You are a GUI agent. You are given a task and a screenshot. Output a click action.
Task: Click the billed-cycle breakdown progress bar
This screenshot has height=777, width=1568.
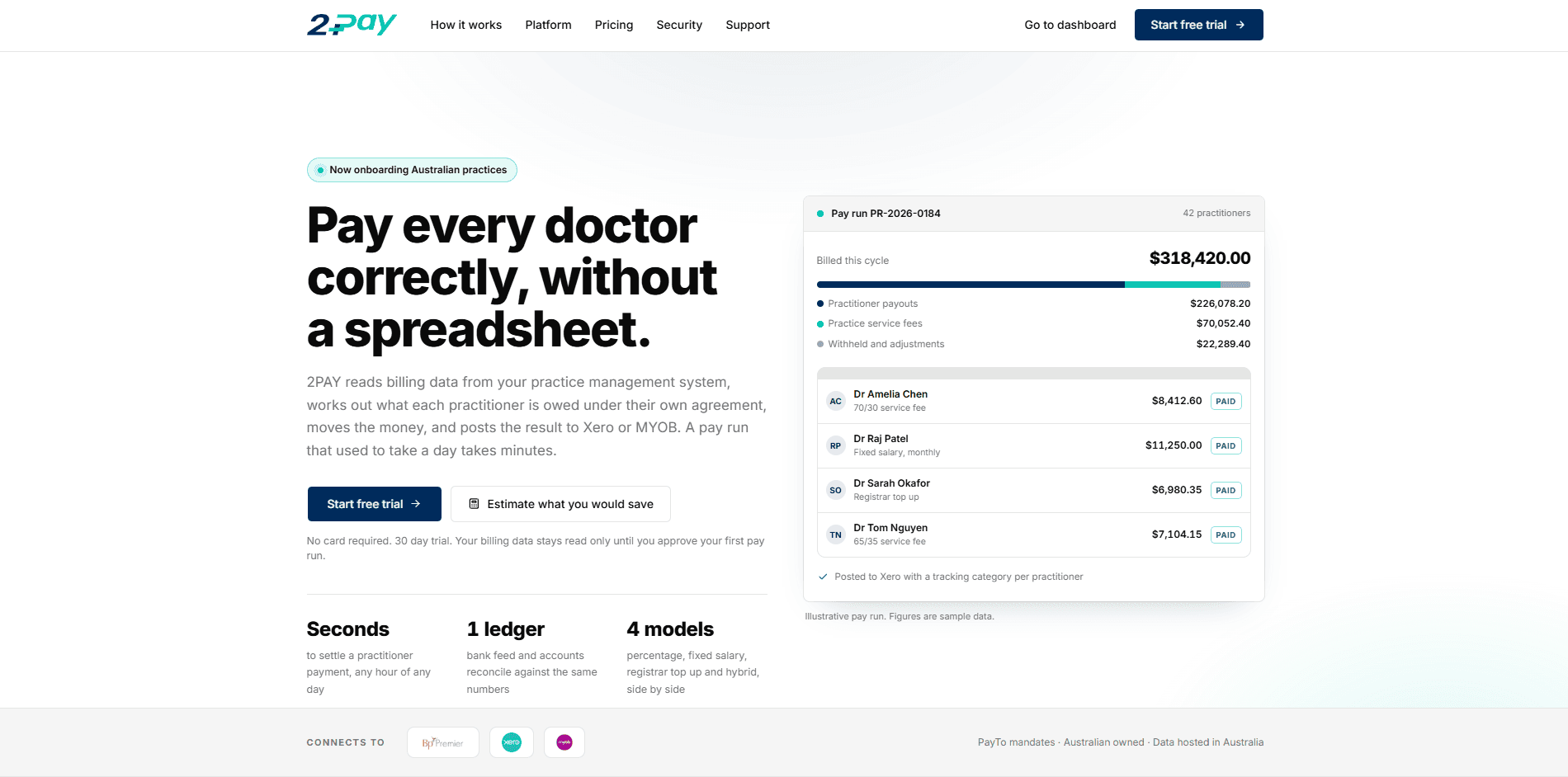(1033, 285)
